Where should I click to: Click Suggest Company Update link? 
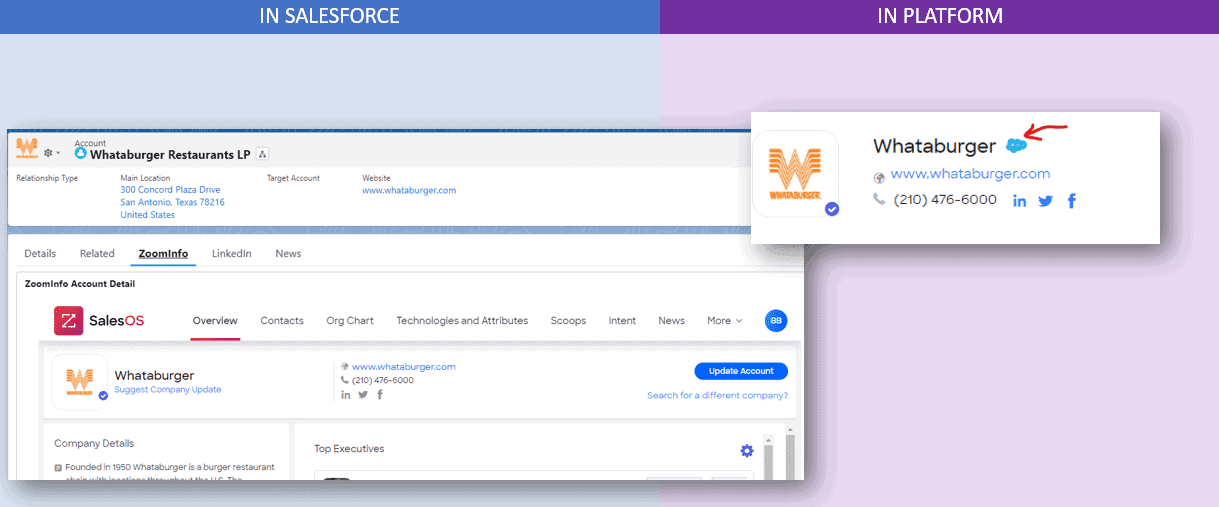(168, 390)
